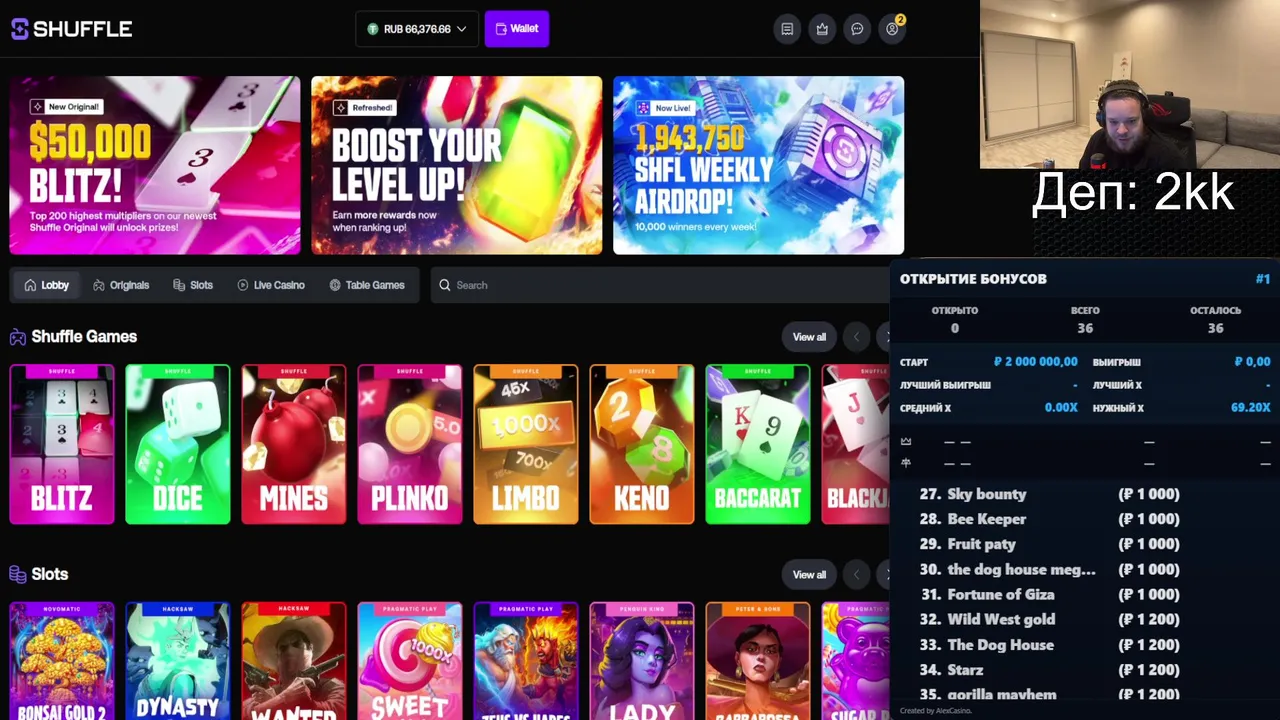This screenshot has height=720, width=1280.
Task: Click View all for Shuffle Games
Action: (x=809, y=337)
